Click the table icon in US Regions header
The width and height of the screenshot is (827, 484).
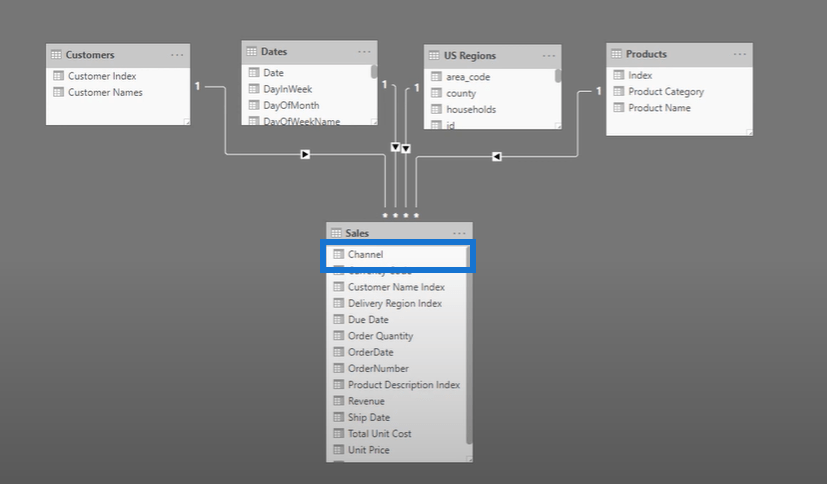click(435, 56)
